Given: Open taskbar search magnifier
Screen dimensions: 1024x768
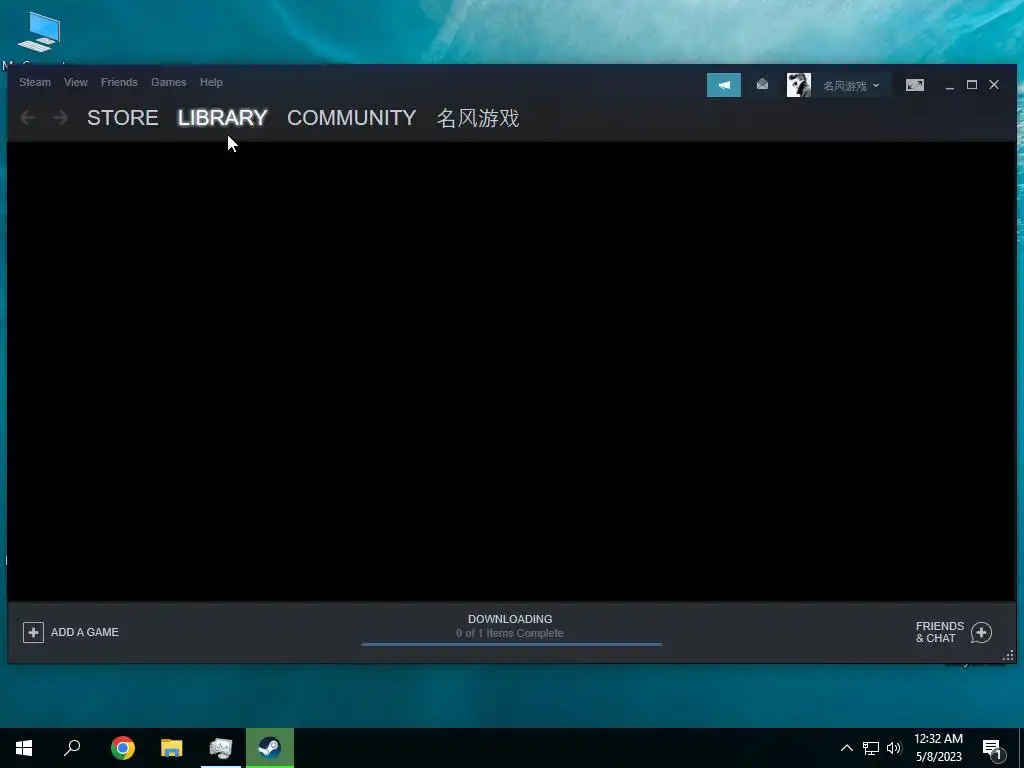Looking at the screenshot, I should click(72, 748).
